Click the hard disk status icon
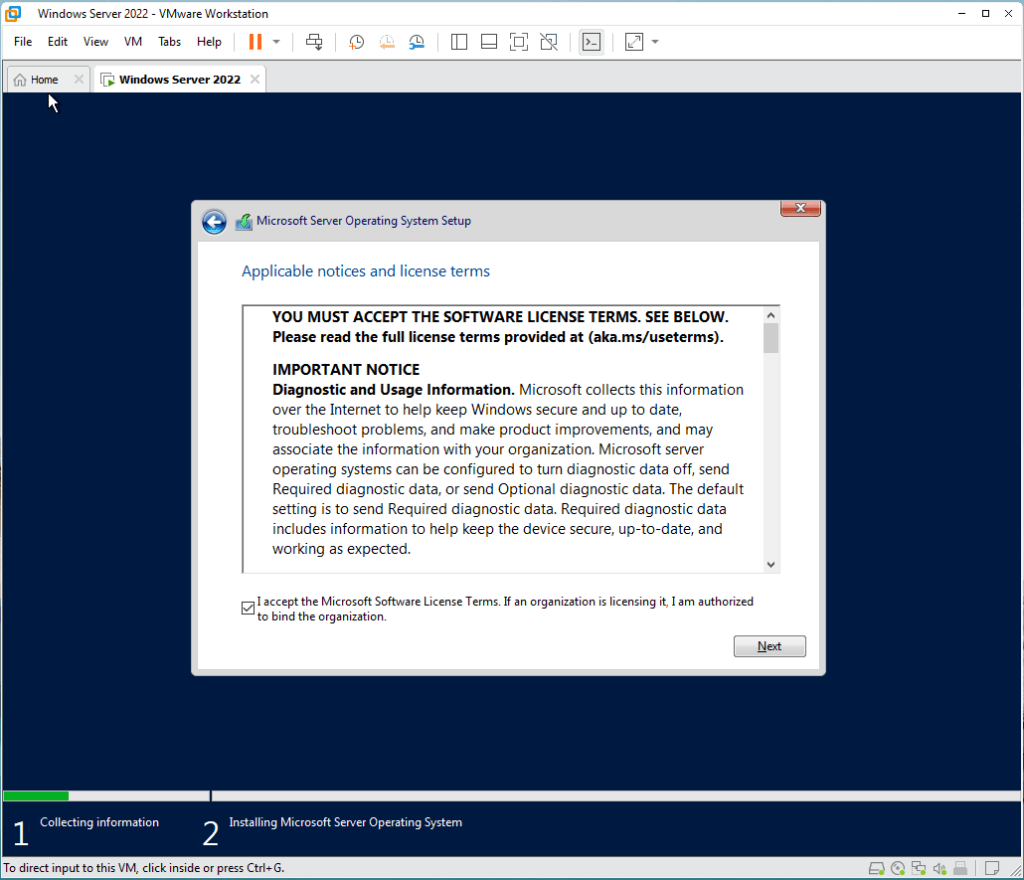1024x880 pixels. coord(877,868)
